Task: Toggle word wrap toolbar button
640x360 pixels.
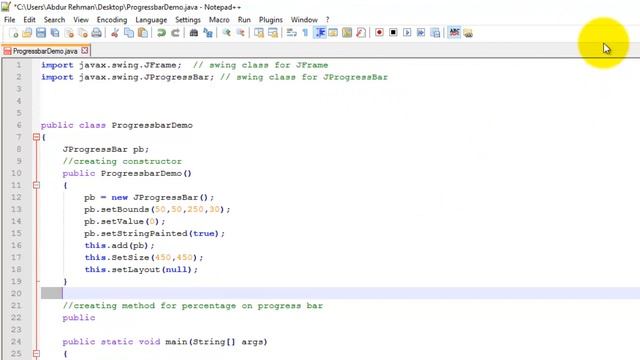Action: [x=291, y=33]
